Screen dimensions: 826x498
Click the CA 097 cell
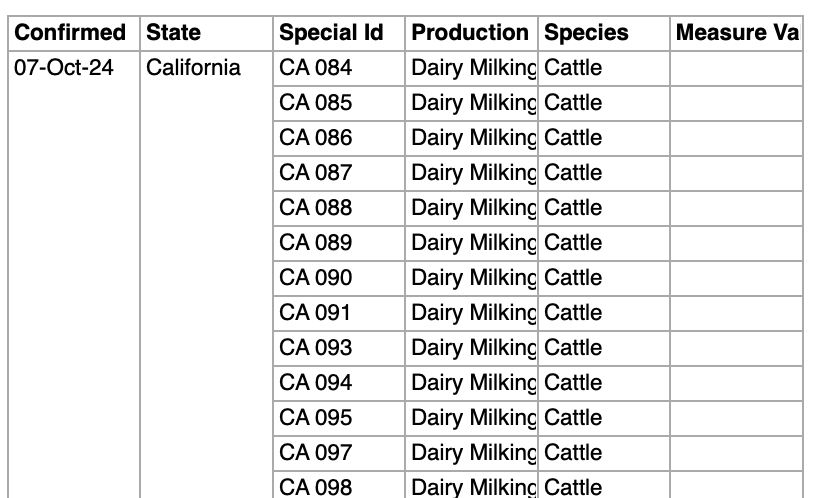click(316, 453)
